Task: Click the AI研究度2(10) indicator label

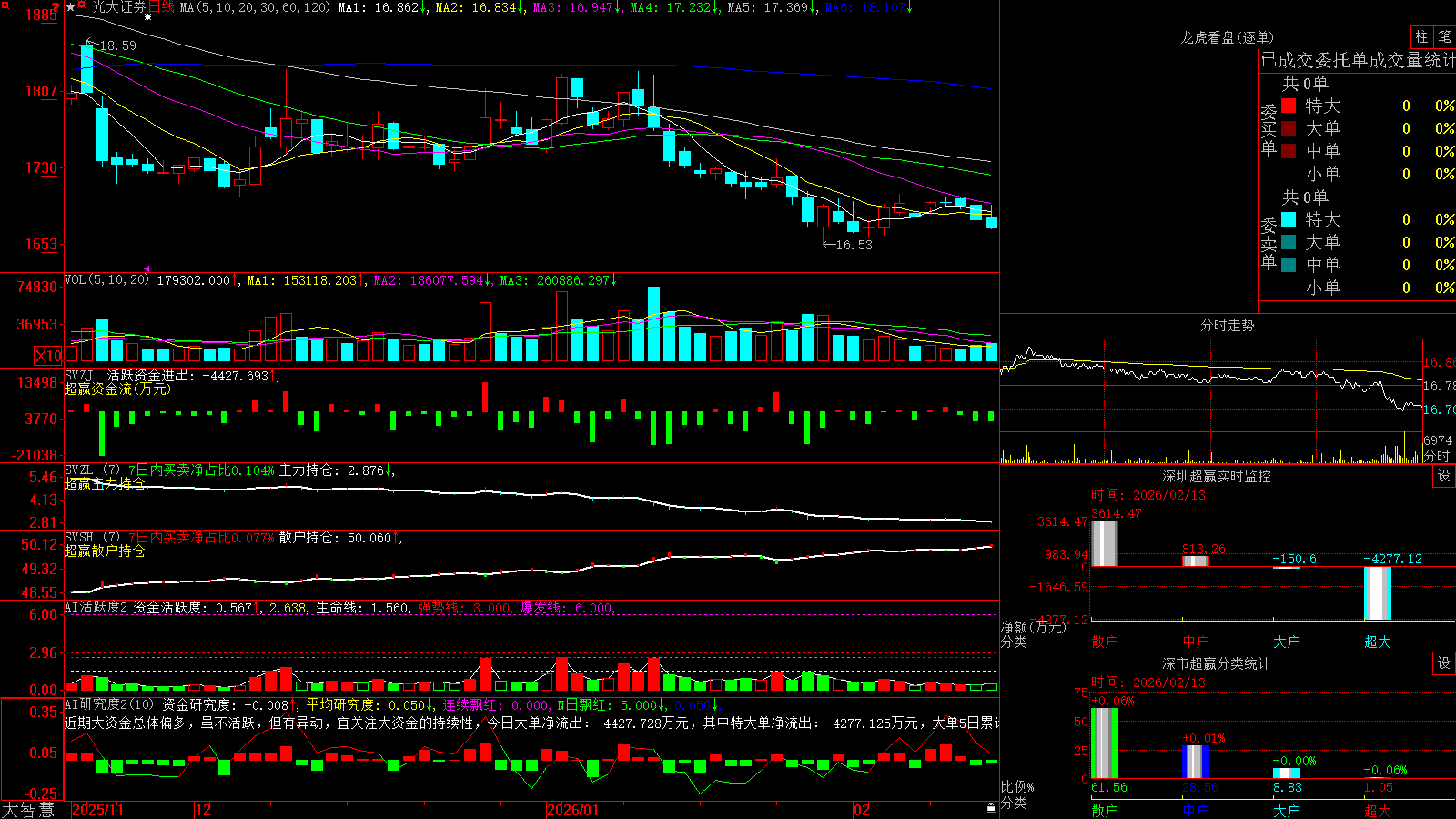Action: click(x=109, y=705)
